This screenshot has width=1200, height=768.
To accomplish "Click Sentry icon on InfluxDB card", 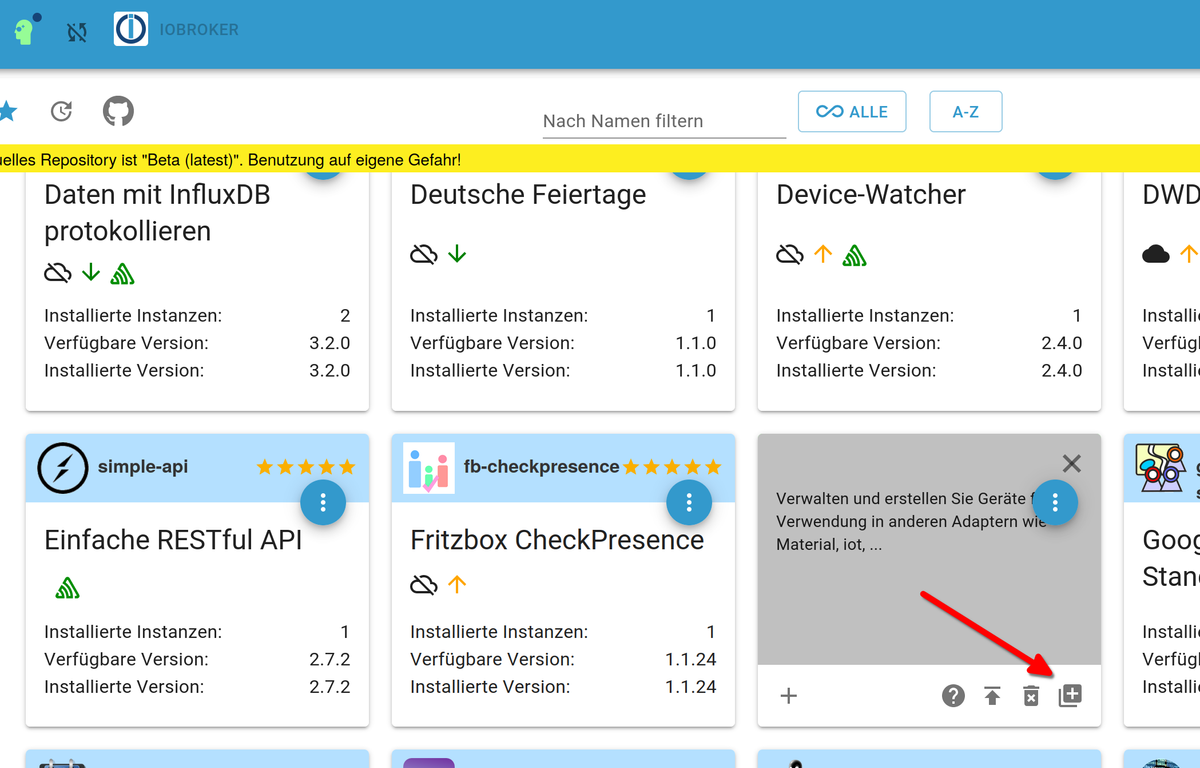I will (x=122, y=273).
